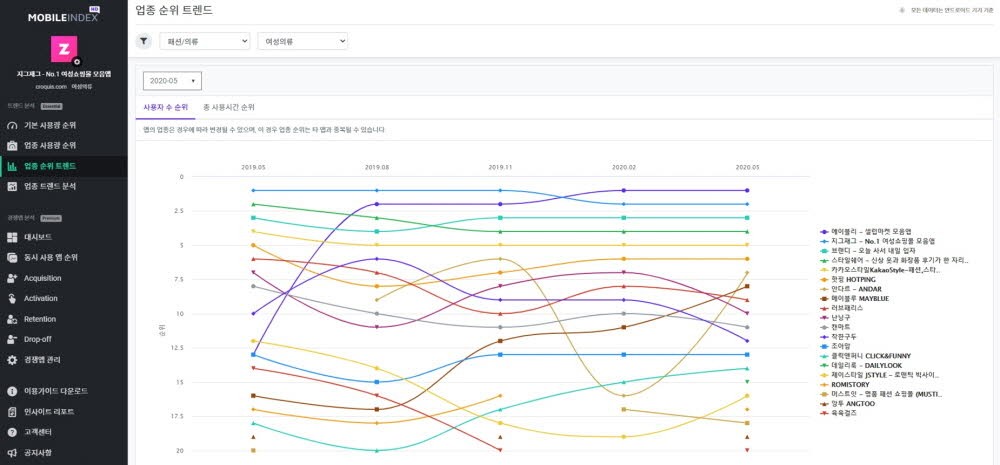This screenshot has width=1000, height=465.
Task: Click the Drop-off sidebar icon
Action: click(x=11, y=339)
